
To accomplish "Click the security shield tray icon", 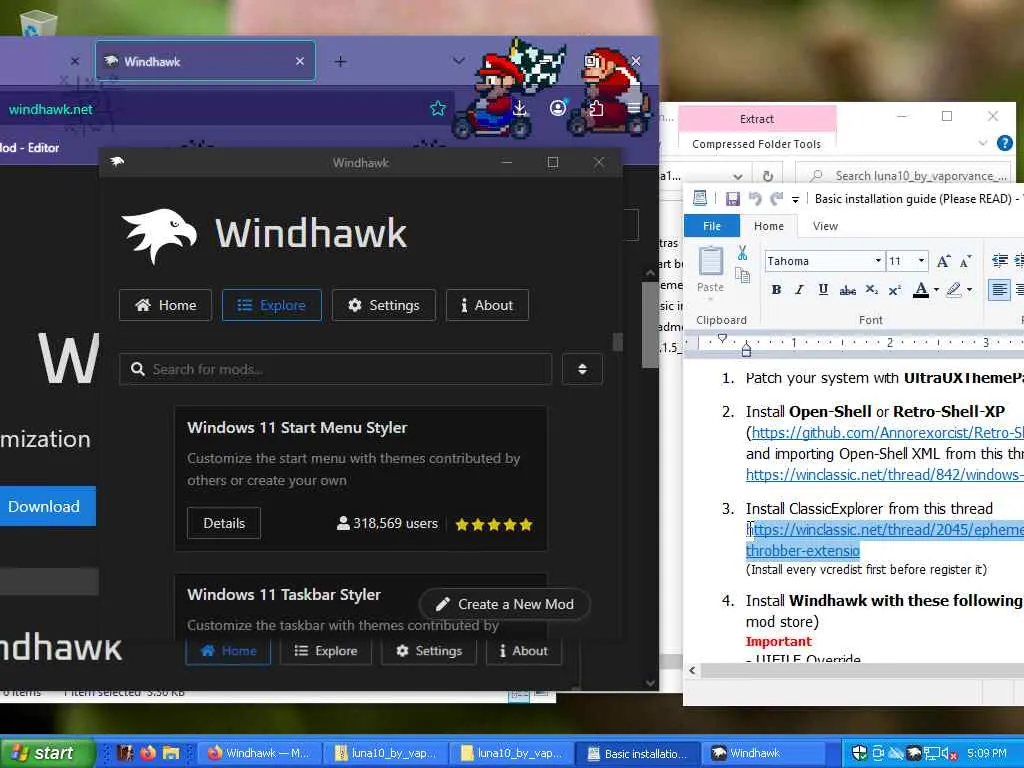I will pyautogui.click(x=859, y=753).
